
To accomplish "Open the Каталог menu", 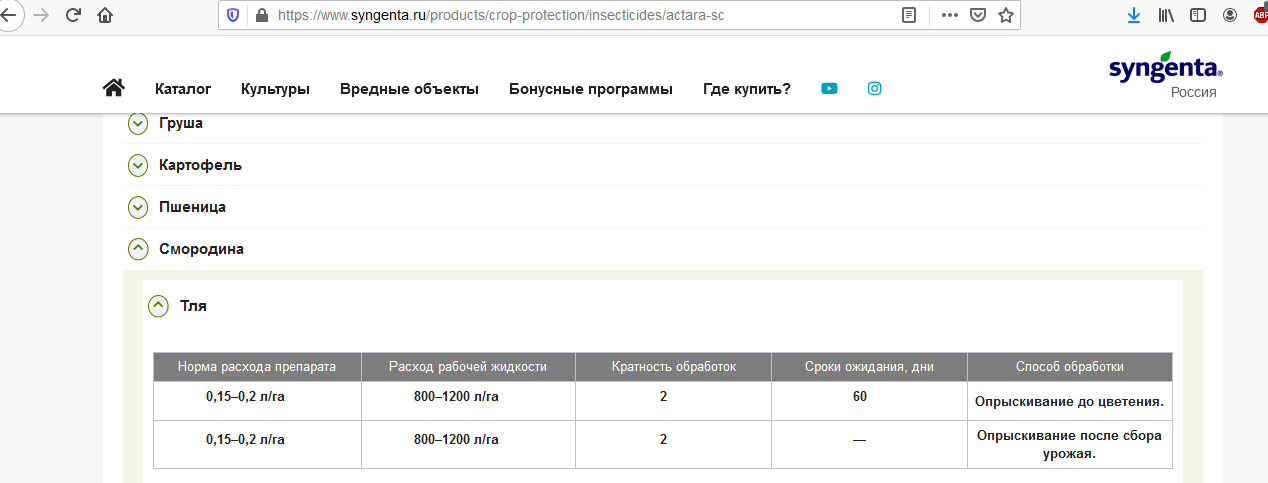I will [x=183, y=89].
